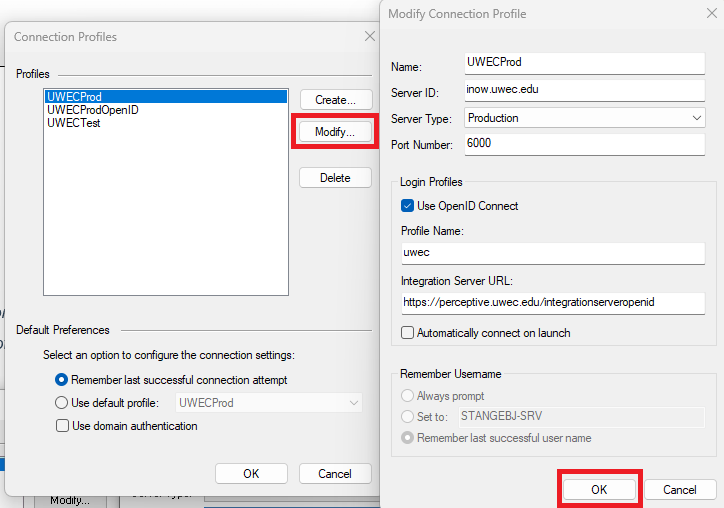Cancel the Modify Connection Profile dialog
The height and width of the screenshot is (508, 724).
(x=680, y=490)
